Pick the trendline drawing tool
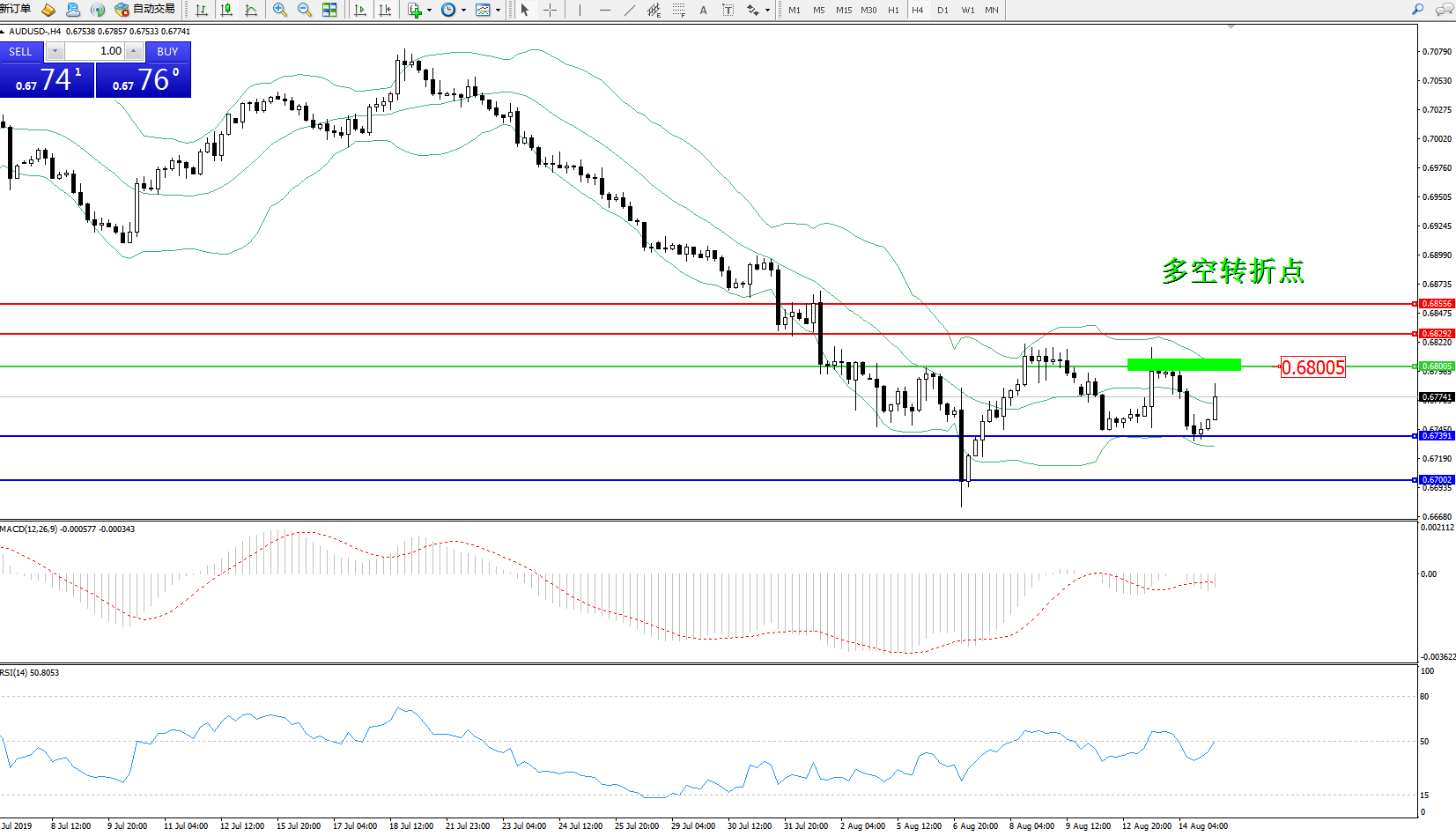This screenshot has height=836, width=1456. [629, 10]
